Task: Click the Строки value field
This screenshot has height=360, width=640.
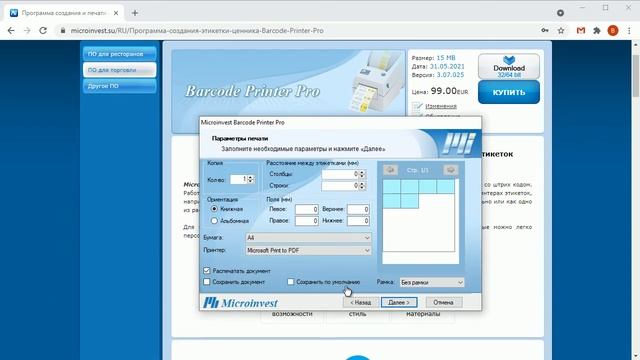Action: pos(340,186)
